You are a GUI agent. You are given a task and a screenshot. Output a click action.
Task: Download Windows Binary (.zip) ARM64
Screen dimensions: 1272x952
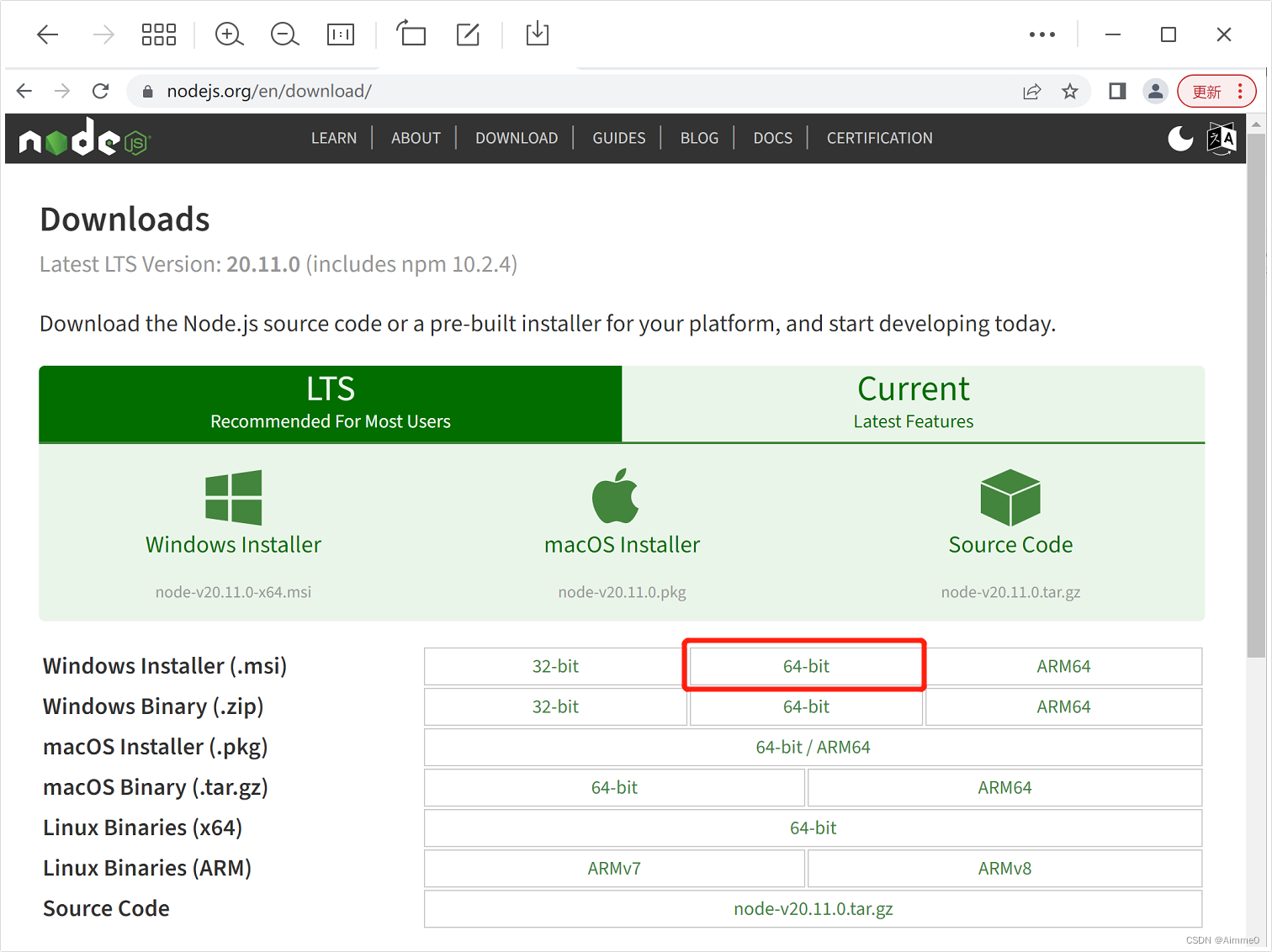coord(1063,706)
